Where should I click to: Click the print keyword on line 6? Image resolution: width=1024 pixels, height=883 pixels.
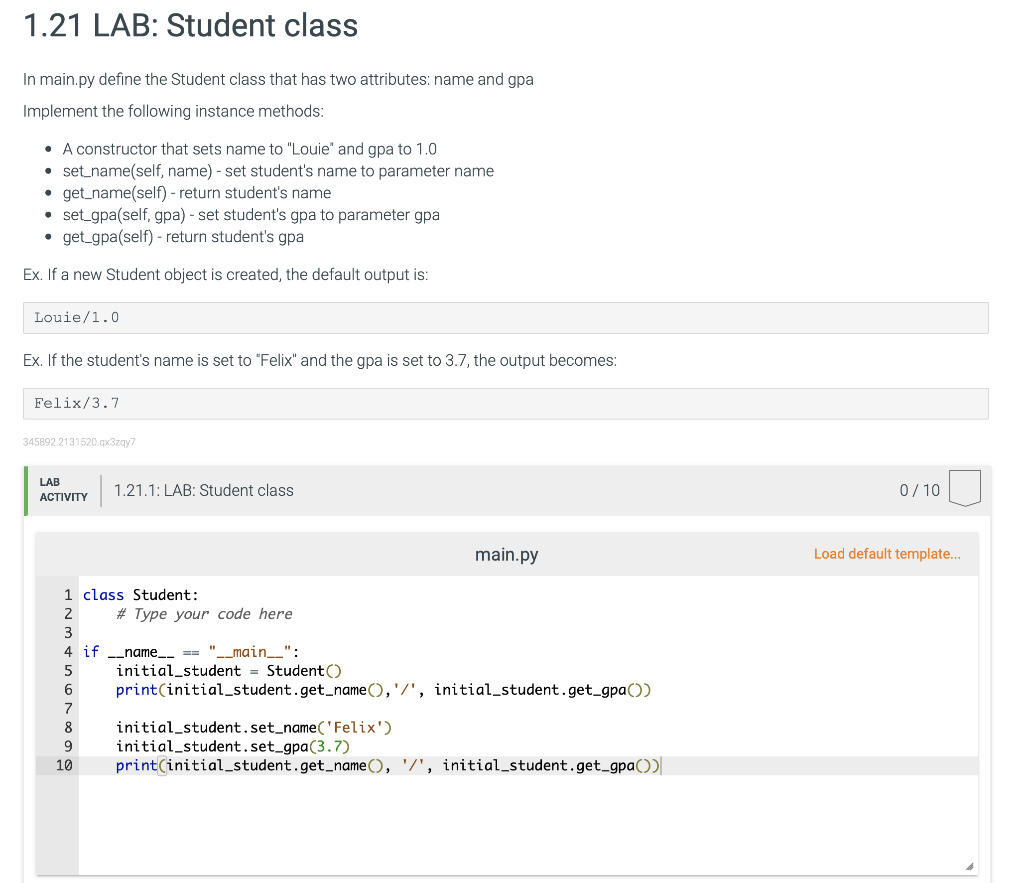[136, 689]
